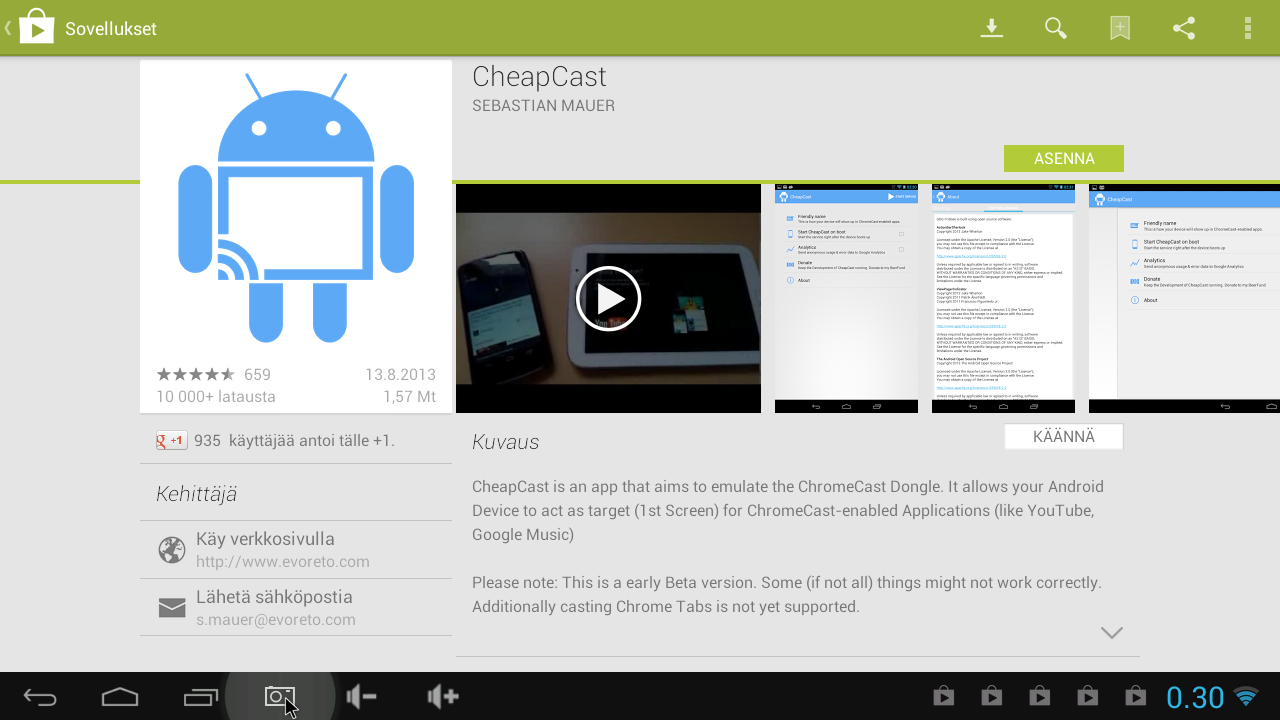Tap the description paragraph starting 'CheapCast is an app'
The image size is (1280, 720).
click(x=788, y=511)
